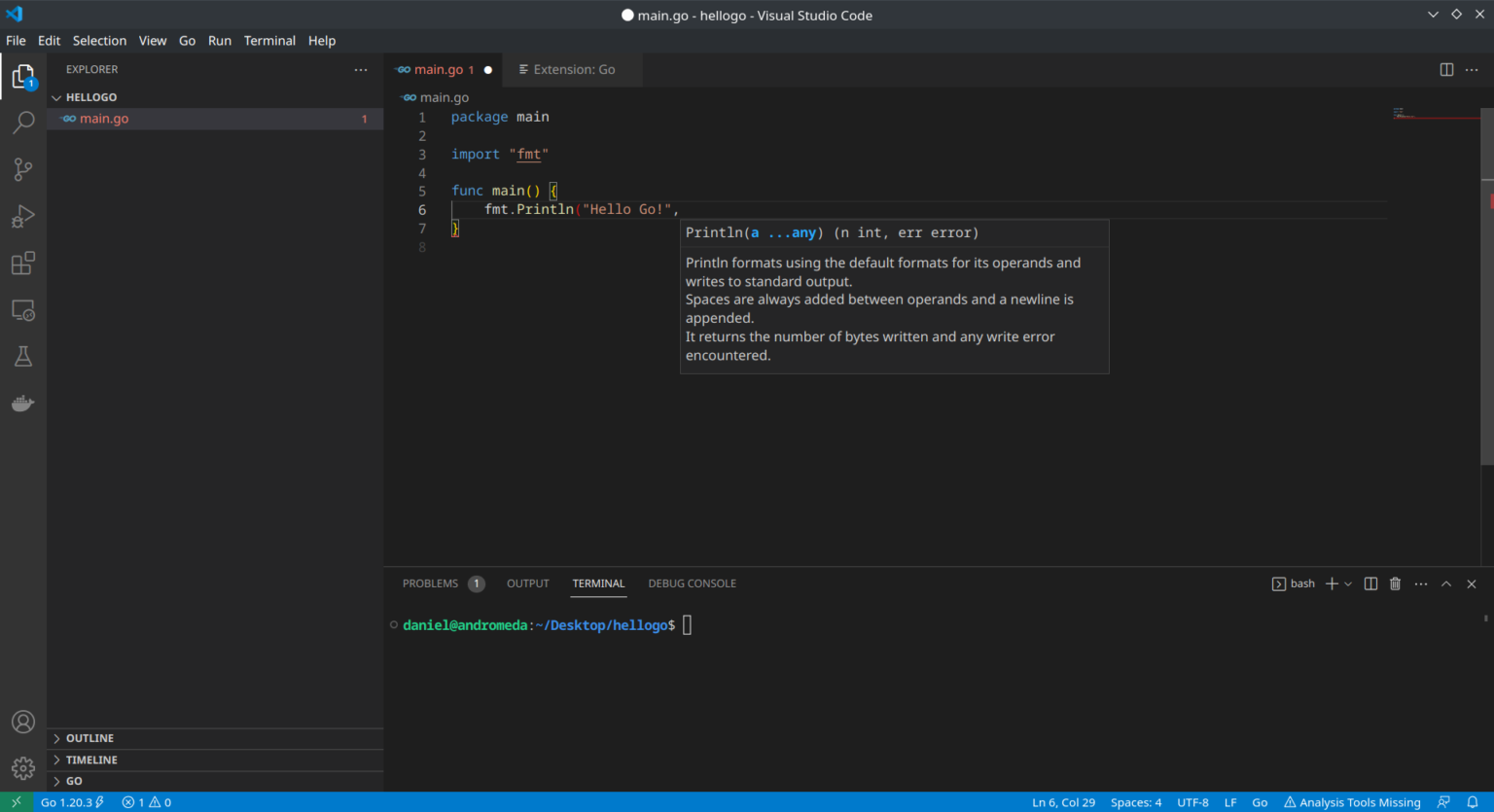Image resolution: width=1494 pixels, height=812 pixels.
Task: Select main.go in the Explorer
Action: click(104, 119)
